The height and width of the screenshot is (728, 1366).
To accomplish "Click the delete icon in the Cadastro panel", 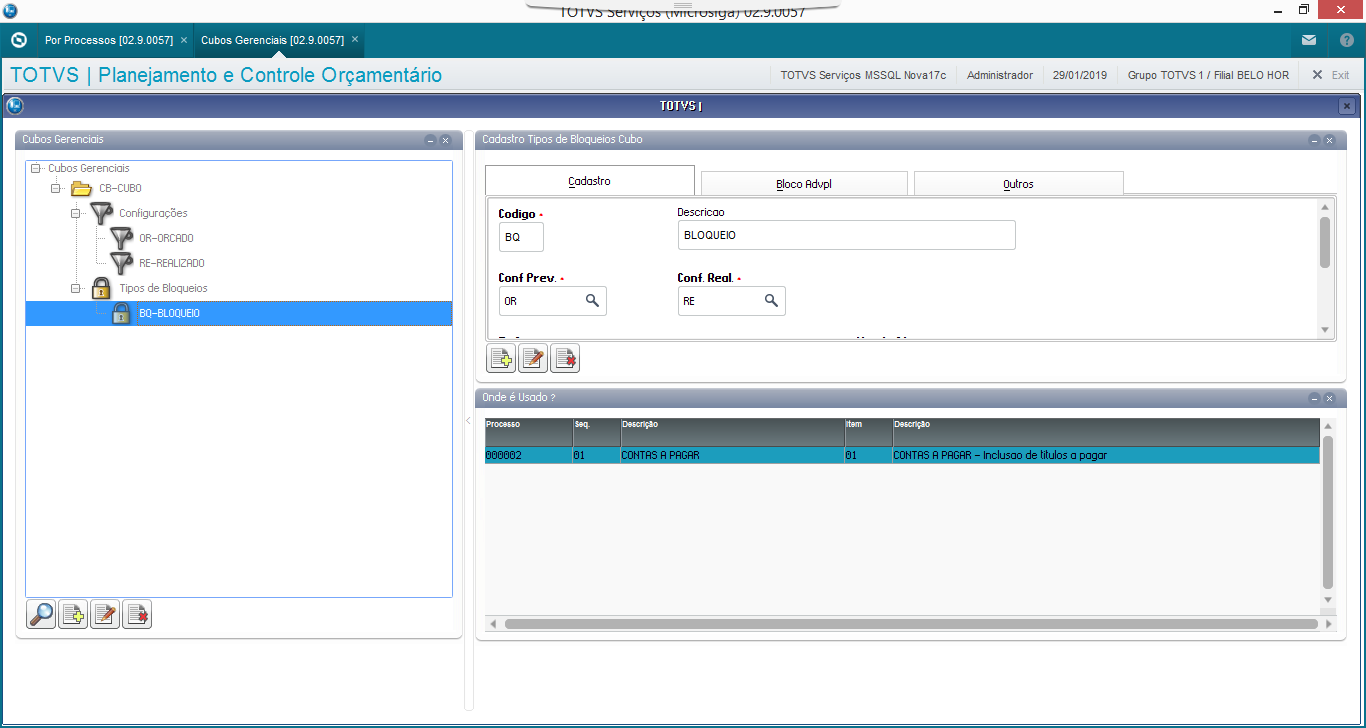I will coord(565,358).
